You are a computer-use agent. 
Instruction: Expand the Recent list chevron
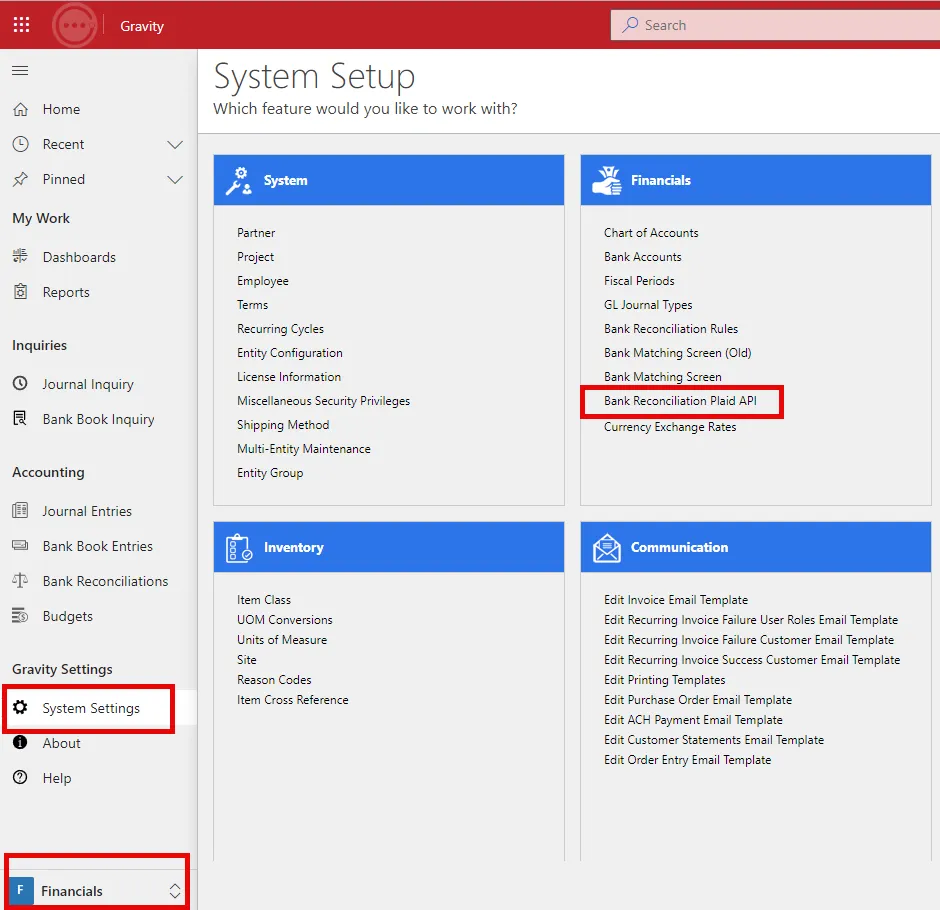pos(175,144)
